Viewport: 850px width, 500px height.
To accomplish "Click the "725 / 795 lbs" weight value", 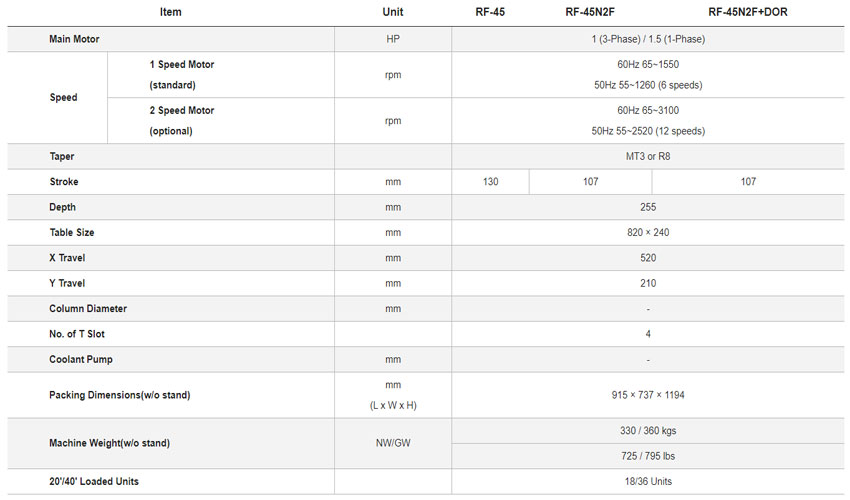I will tap(648, 456).
